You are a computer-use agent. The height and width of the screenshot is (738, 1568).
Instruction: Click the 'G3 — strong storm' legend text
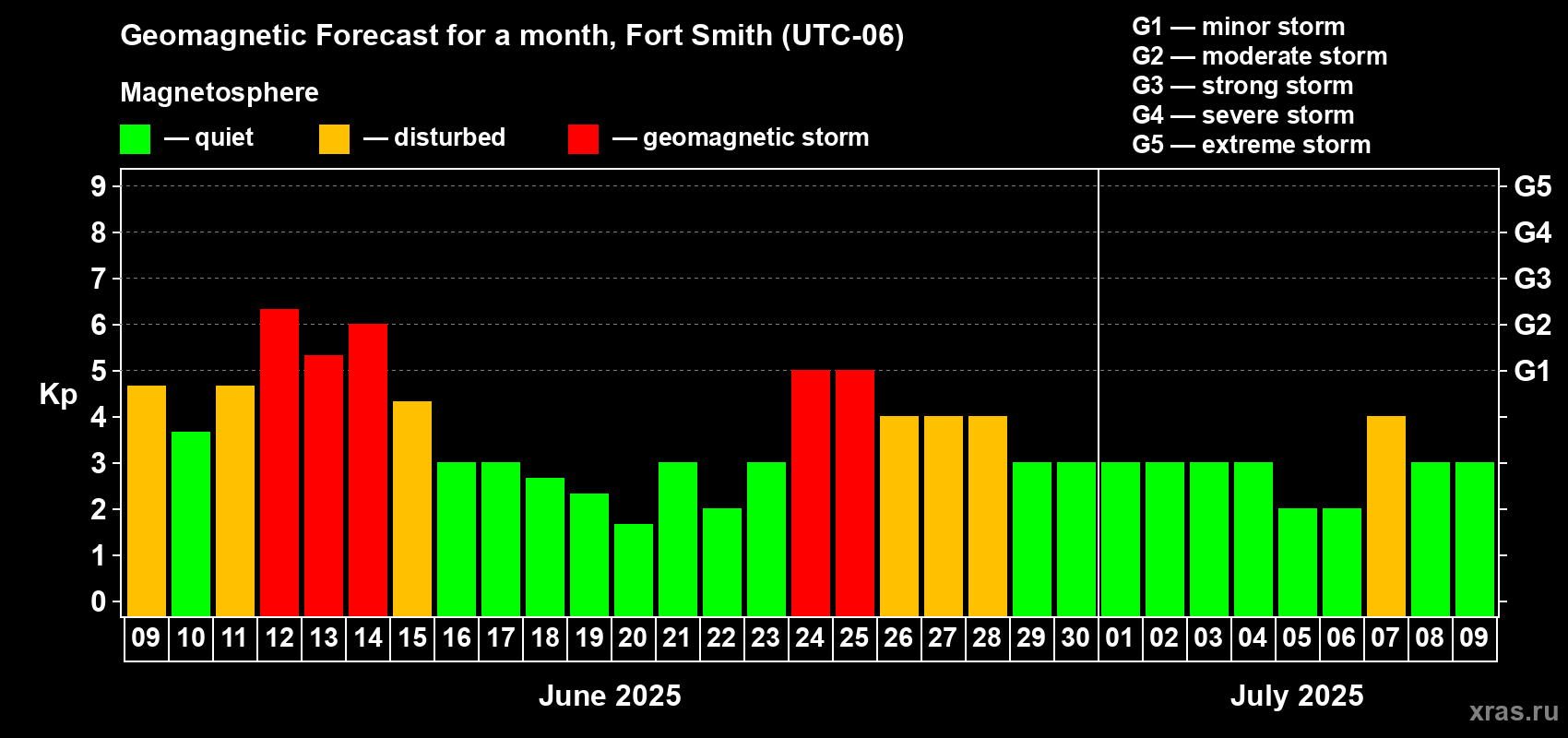(x=1243, y=86)
